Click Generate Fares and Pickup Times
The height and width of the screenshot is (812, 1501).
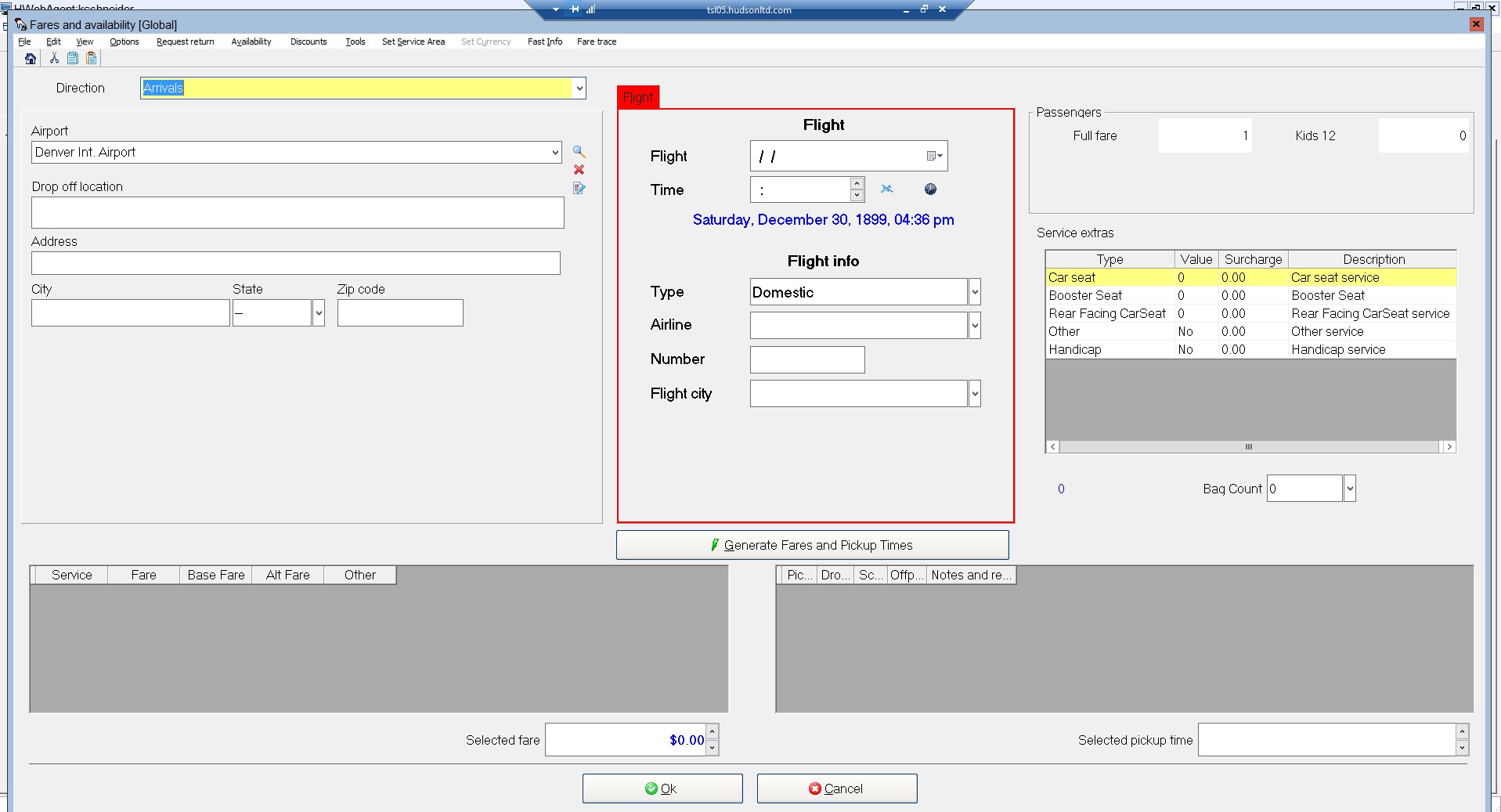click(x=812, y=546)
